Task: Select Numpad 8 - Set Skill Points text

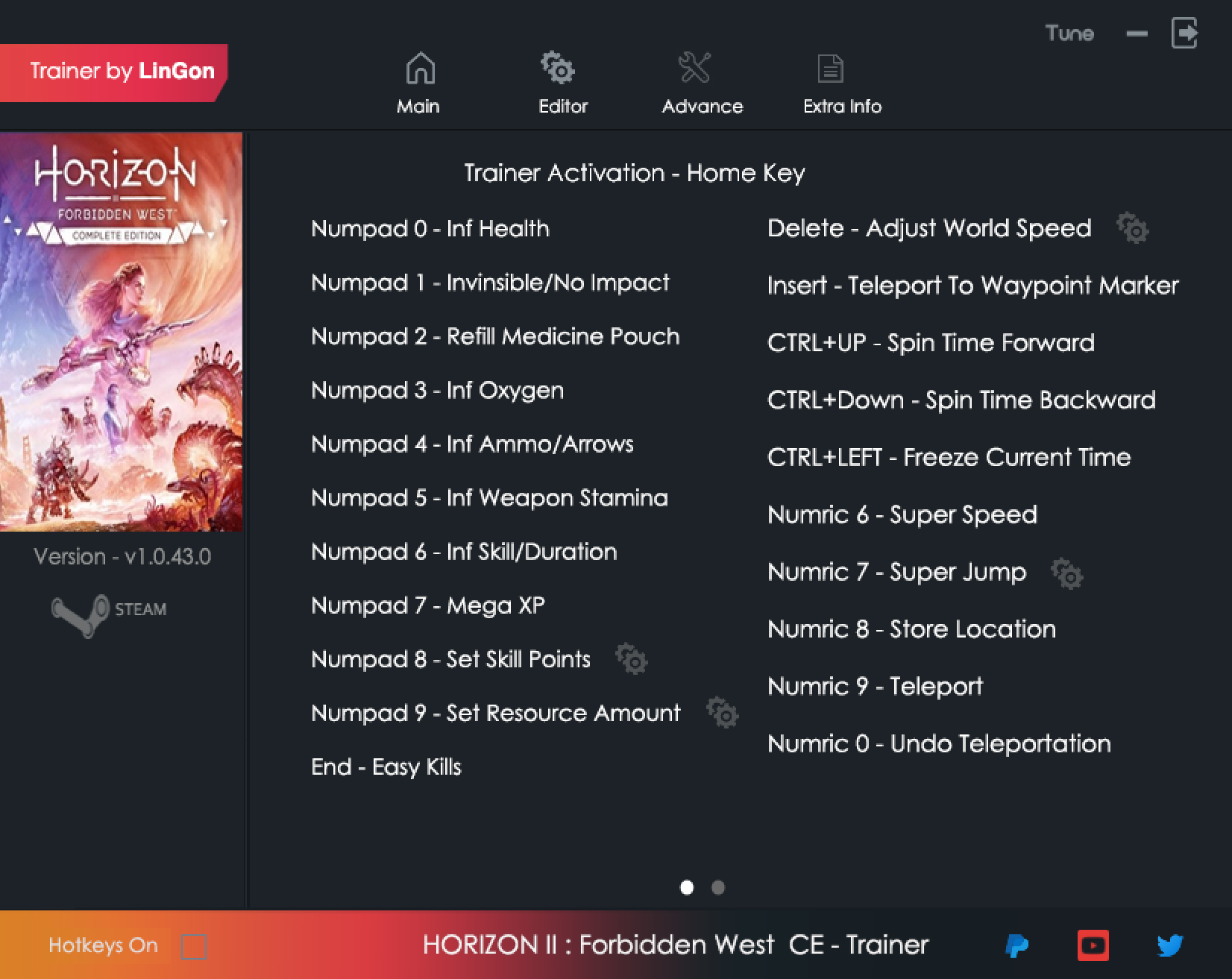Action: point(450,659)
